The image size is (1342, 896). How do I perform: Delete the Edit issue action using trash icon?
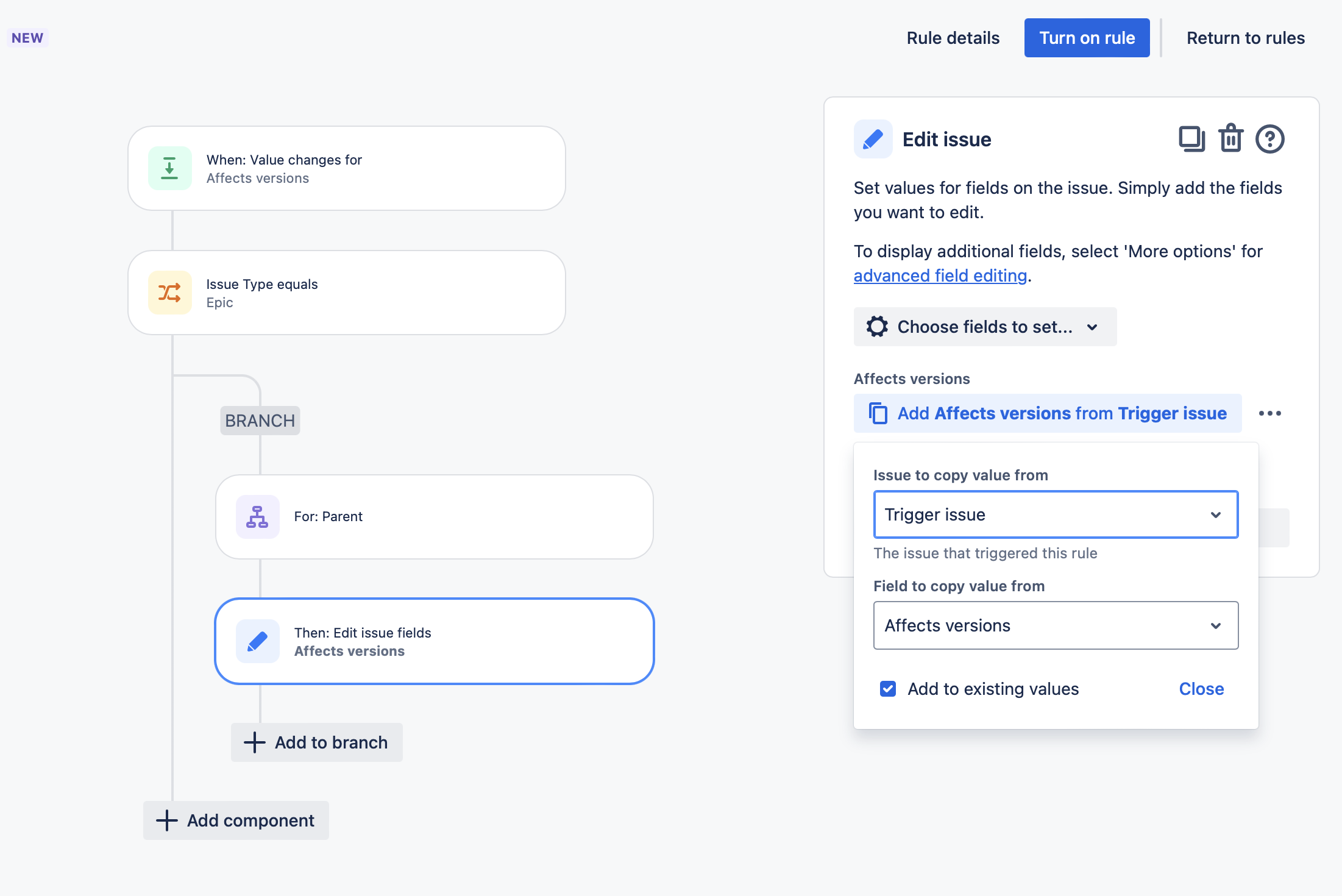pyautogui.click(x=1230, y=139)
